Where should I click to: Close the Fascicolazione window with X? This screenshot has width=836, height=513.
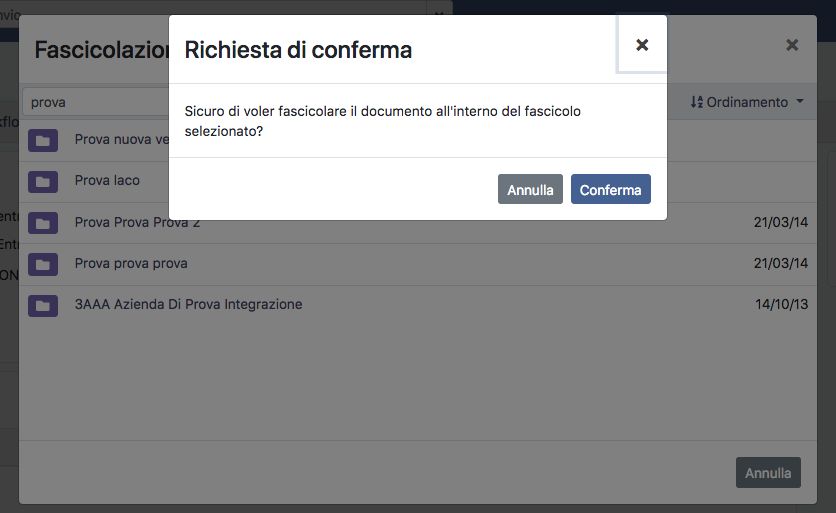(792, 45)
